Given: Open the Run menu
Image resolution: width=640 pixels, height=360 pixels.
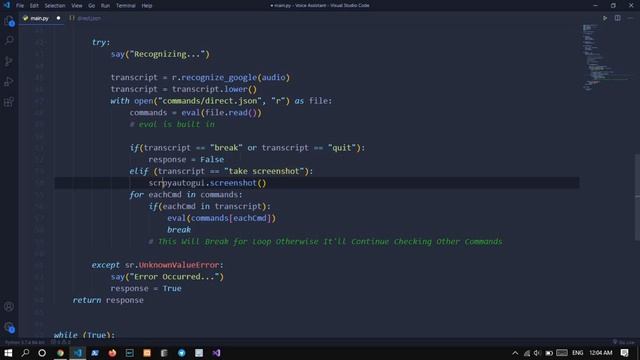Looking at the screenshot, I should [x=105, y=6].
